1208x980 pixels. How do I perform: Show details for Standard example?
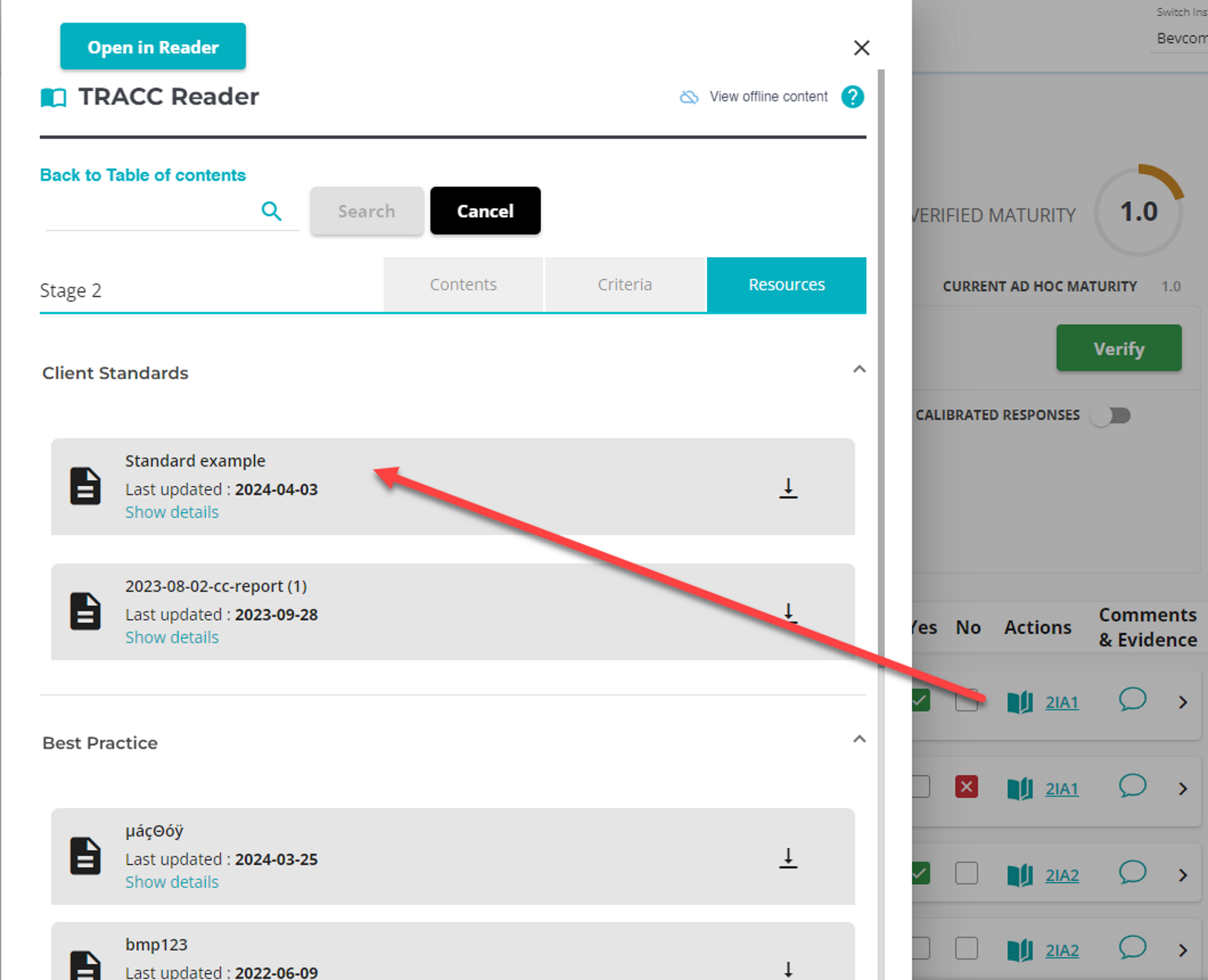tap(172, 512)
